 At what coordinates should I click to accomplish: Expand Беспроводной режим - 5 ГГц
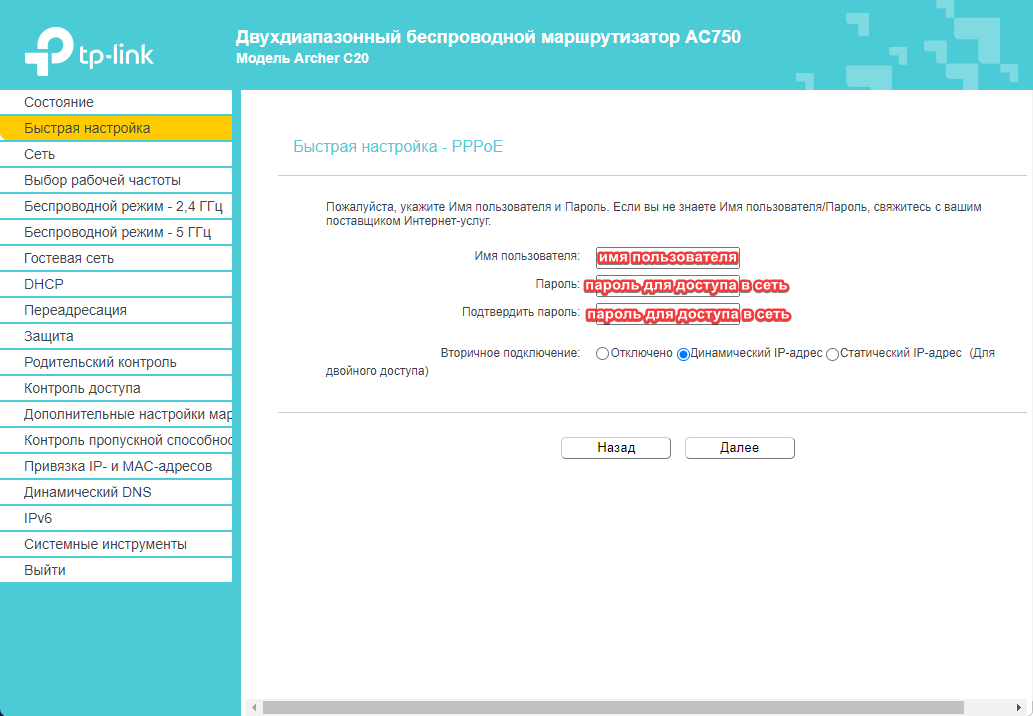117,232
